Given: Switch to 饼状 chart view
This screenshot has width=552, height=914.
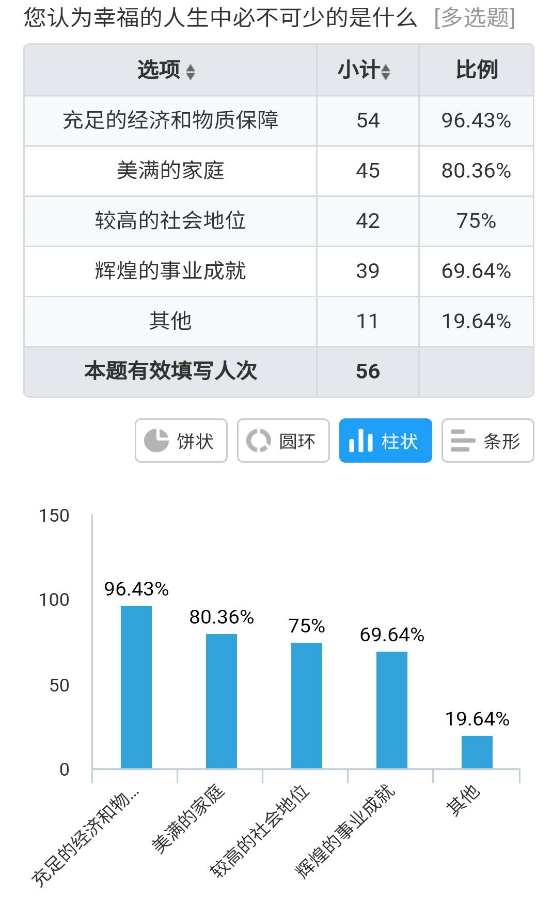Looking at the screenshot, I should (x=181, y=441).
